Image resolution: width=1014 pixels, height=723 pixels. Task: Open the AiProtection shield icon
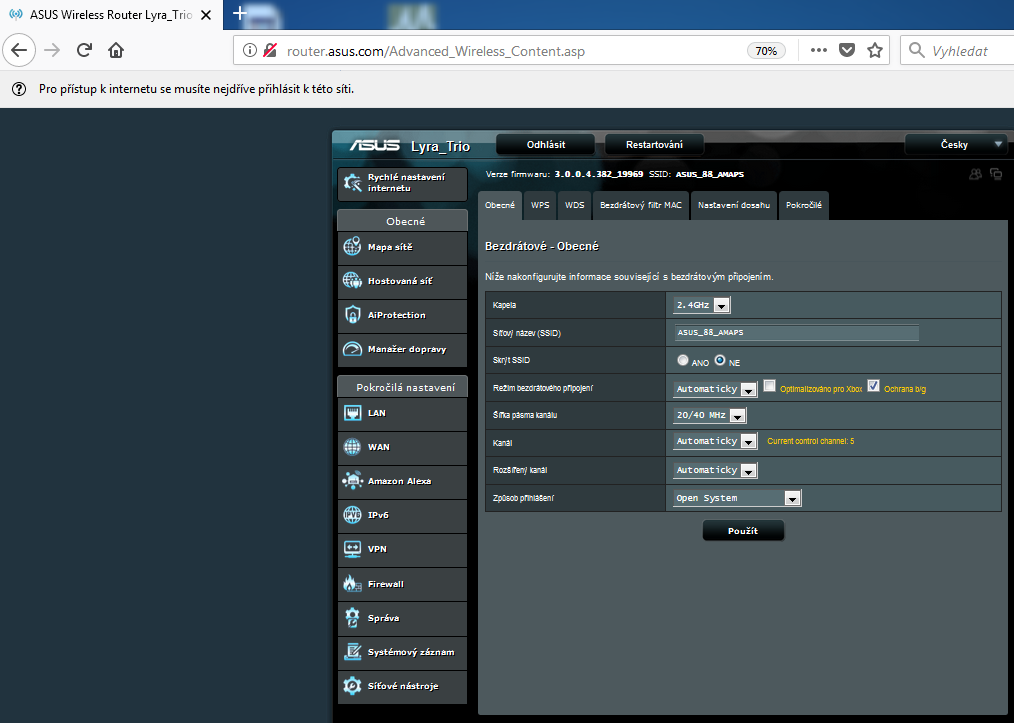point(352,315)
